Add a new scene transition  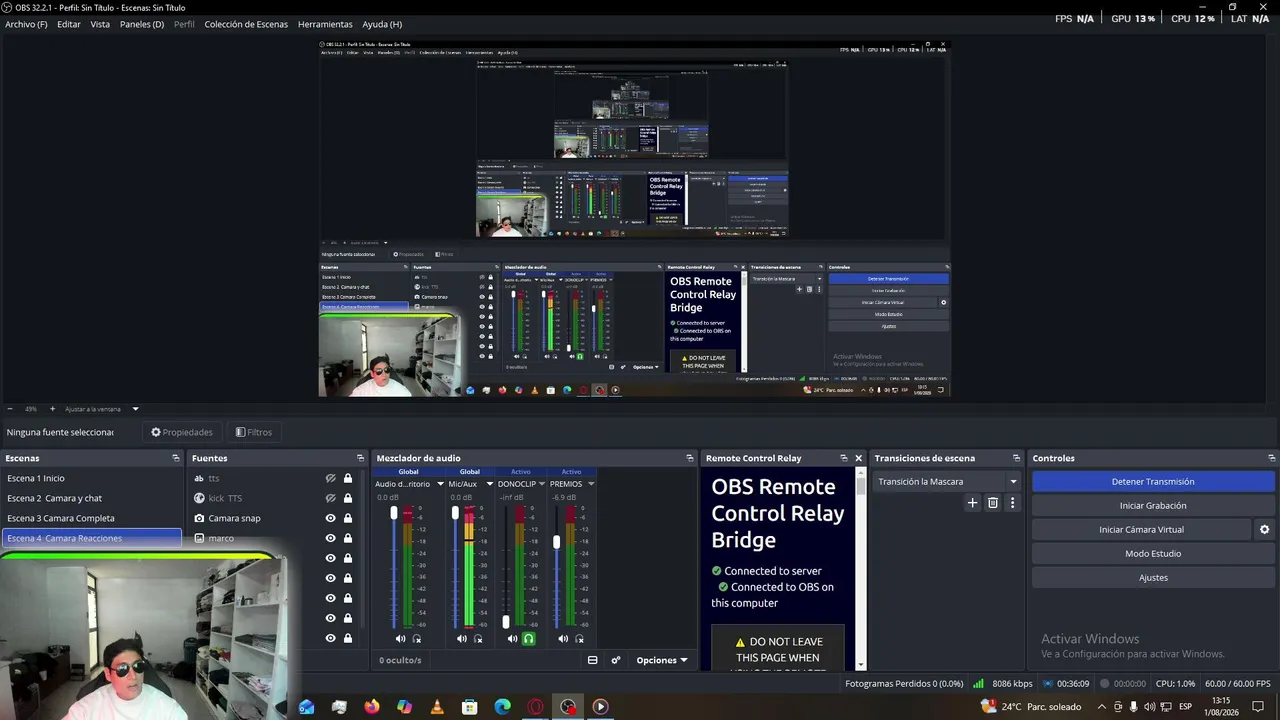coord(972,503)
